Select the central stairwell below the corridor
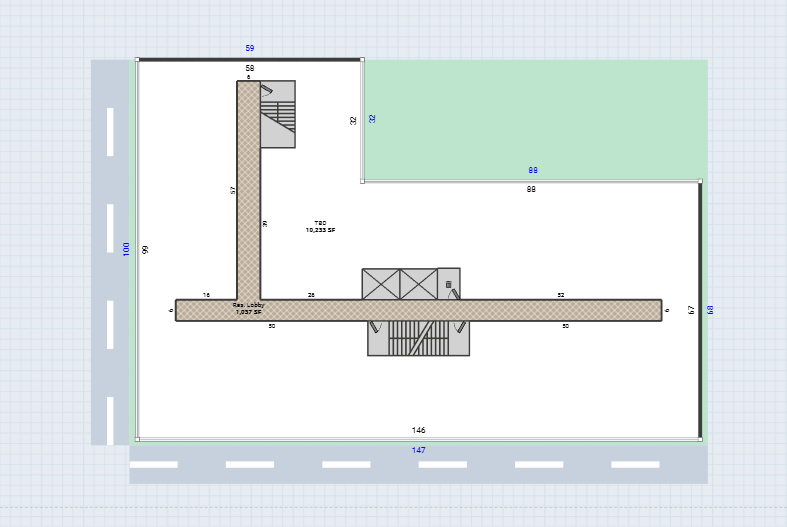This screenshot has width=787, height=527. click(x=418, y=339)
